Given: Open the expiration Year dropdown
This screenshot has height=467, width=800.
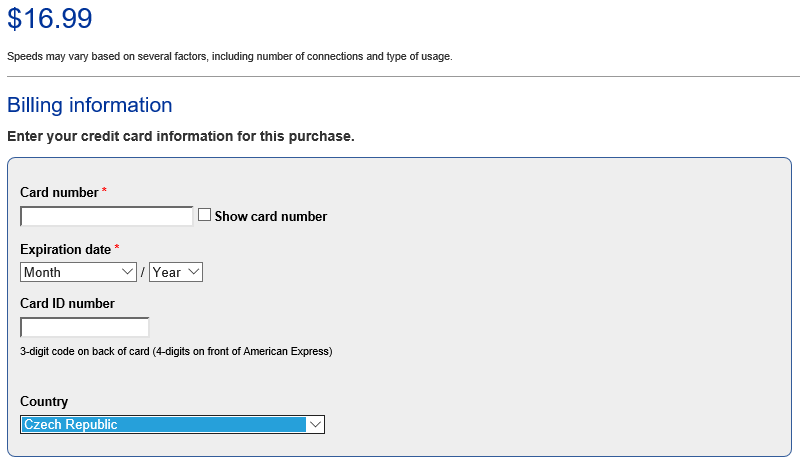Looking at the screenshot, I should 175,272.
